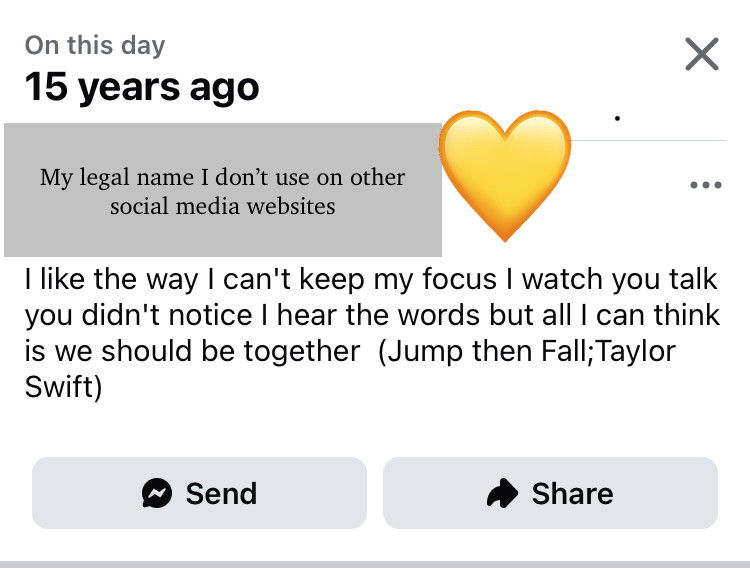Click the grey redacted profile name box
The width and height of the screenshot is (750, 568).
point(223,190)
